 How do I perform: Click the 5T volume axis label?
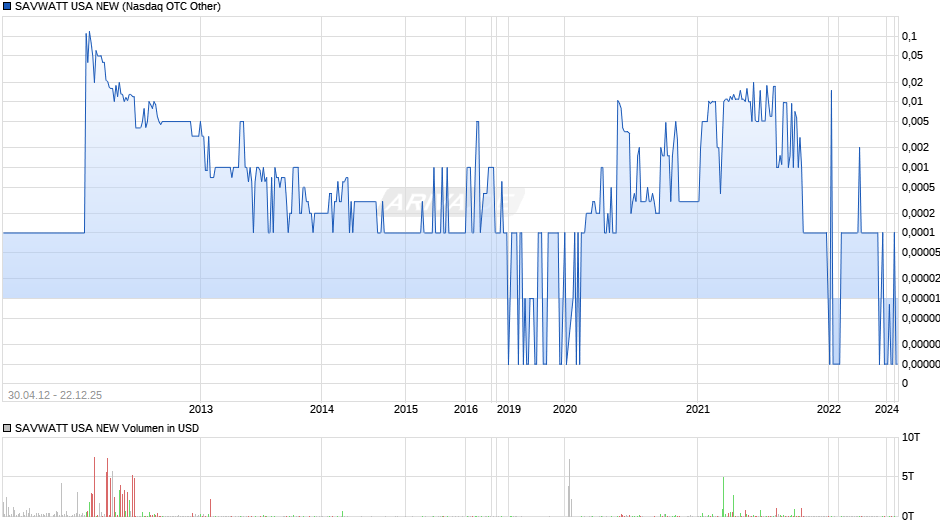tap(908, 477)
